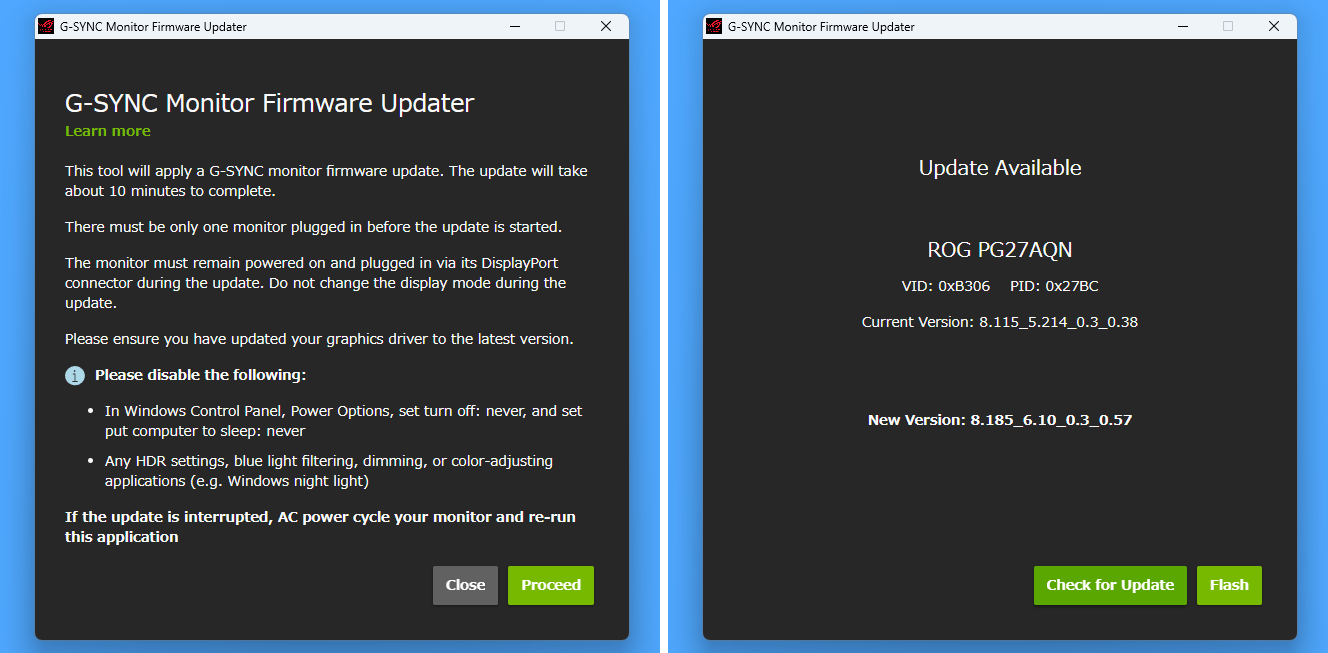Click the 'VID: 0xB306' value
The image size is (1328, 653).
point(946,286)
